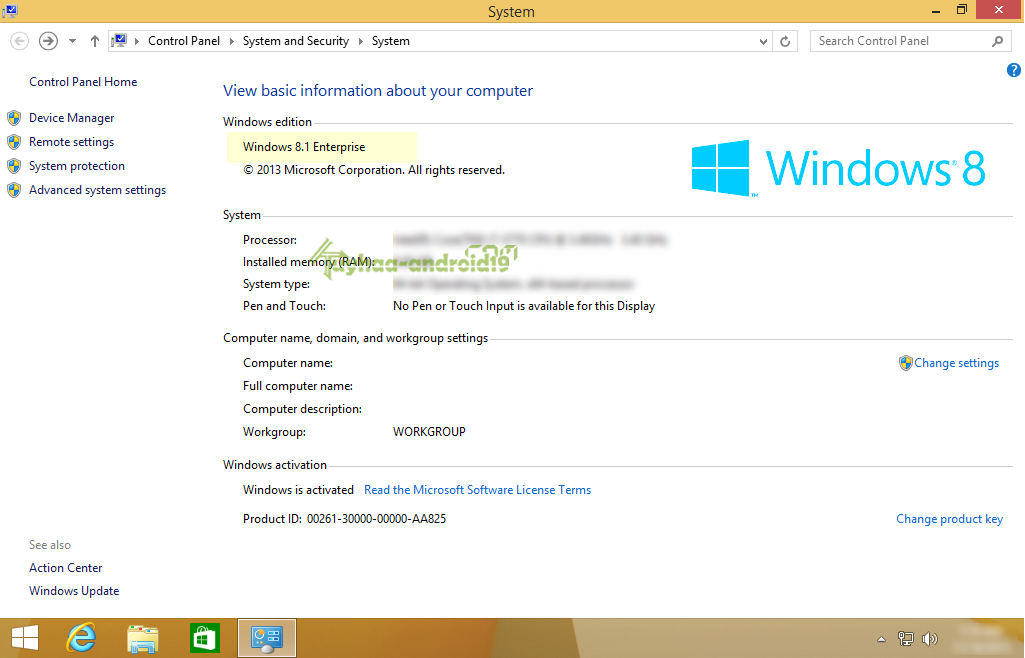Launch Internet Explorer from taskbar
This screenshot has width=1025, height=658.
coord(81,638)
